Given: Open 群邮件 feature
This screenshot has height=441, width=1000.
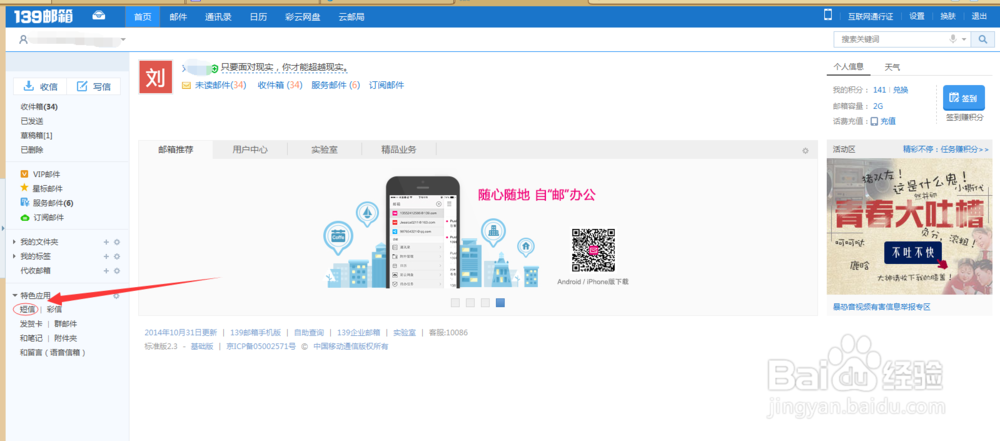Looking at the screenshot, I should tap(66, 324).
